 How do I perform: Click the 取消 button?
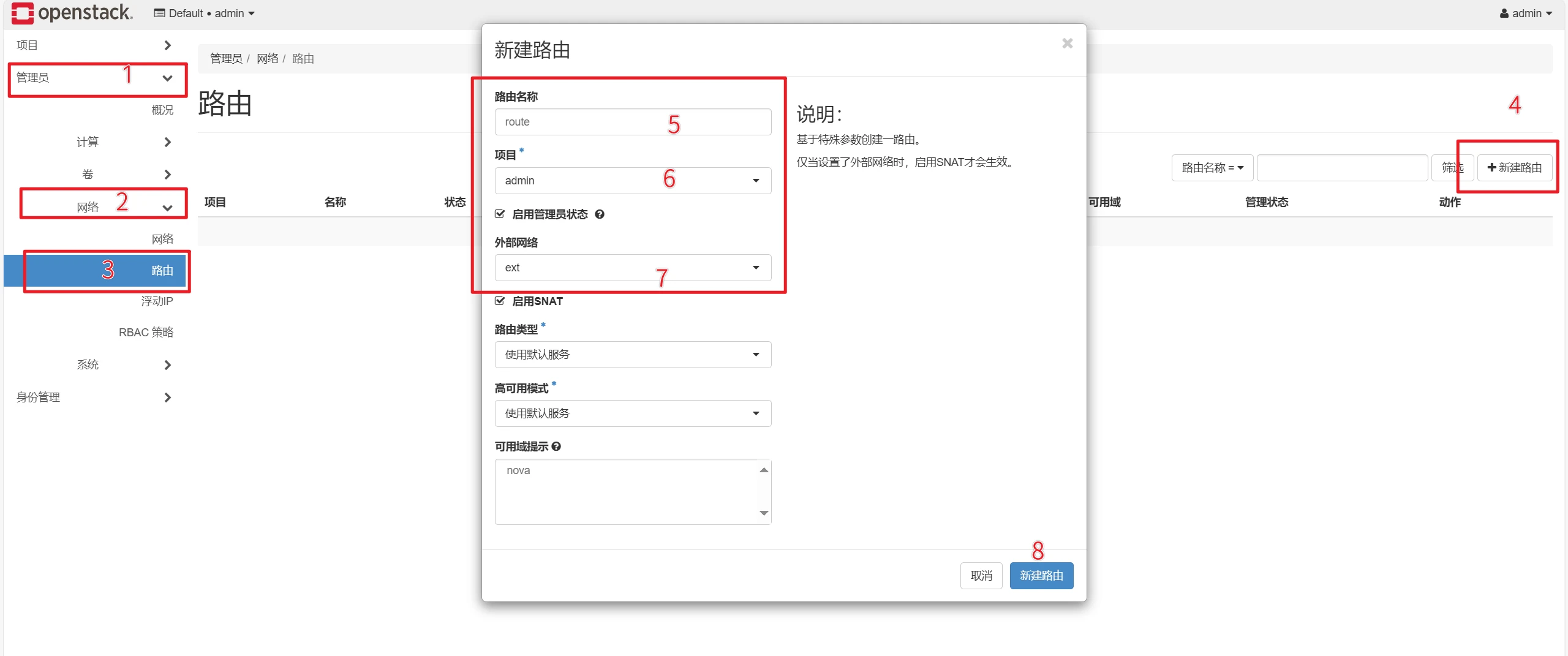[981, 576]
